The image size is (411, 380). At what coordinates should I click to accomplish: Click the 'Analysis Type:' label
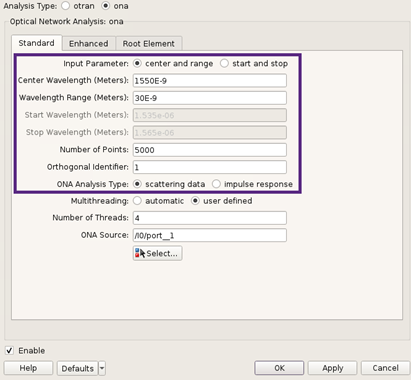point(30,6)
